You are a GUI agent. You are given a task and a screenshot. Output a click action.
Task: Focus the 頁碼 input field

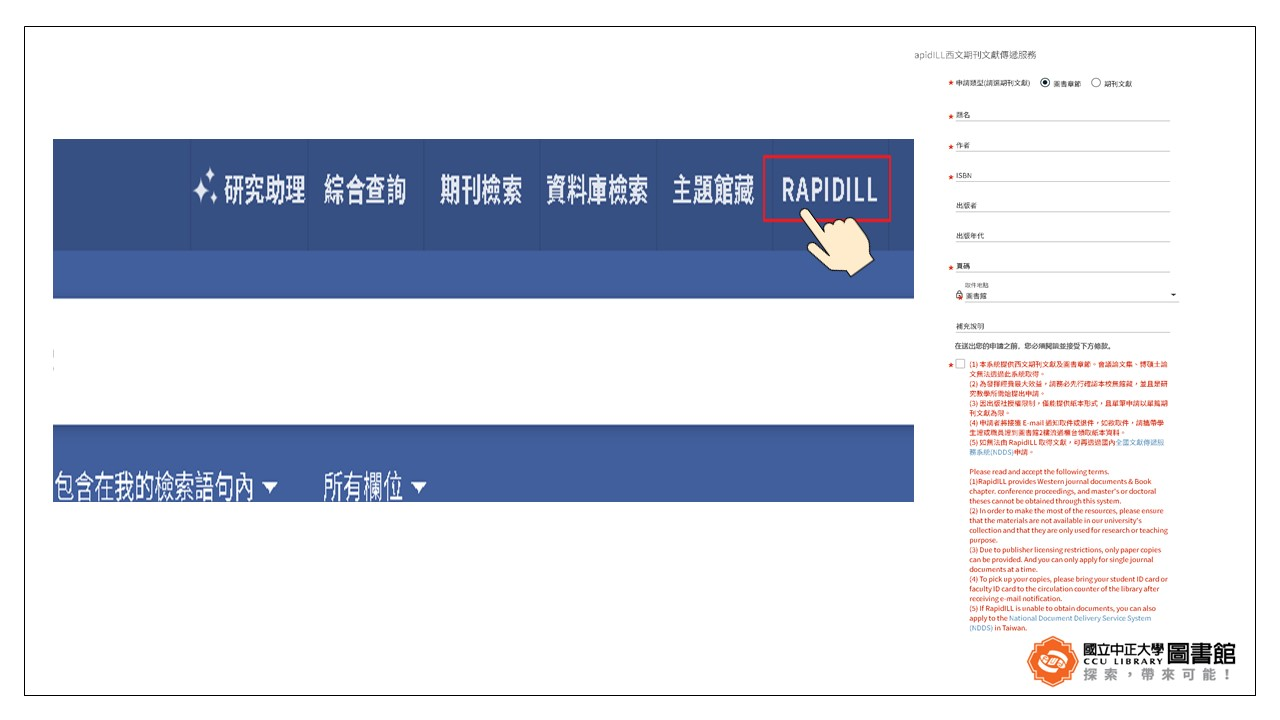1062,266
